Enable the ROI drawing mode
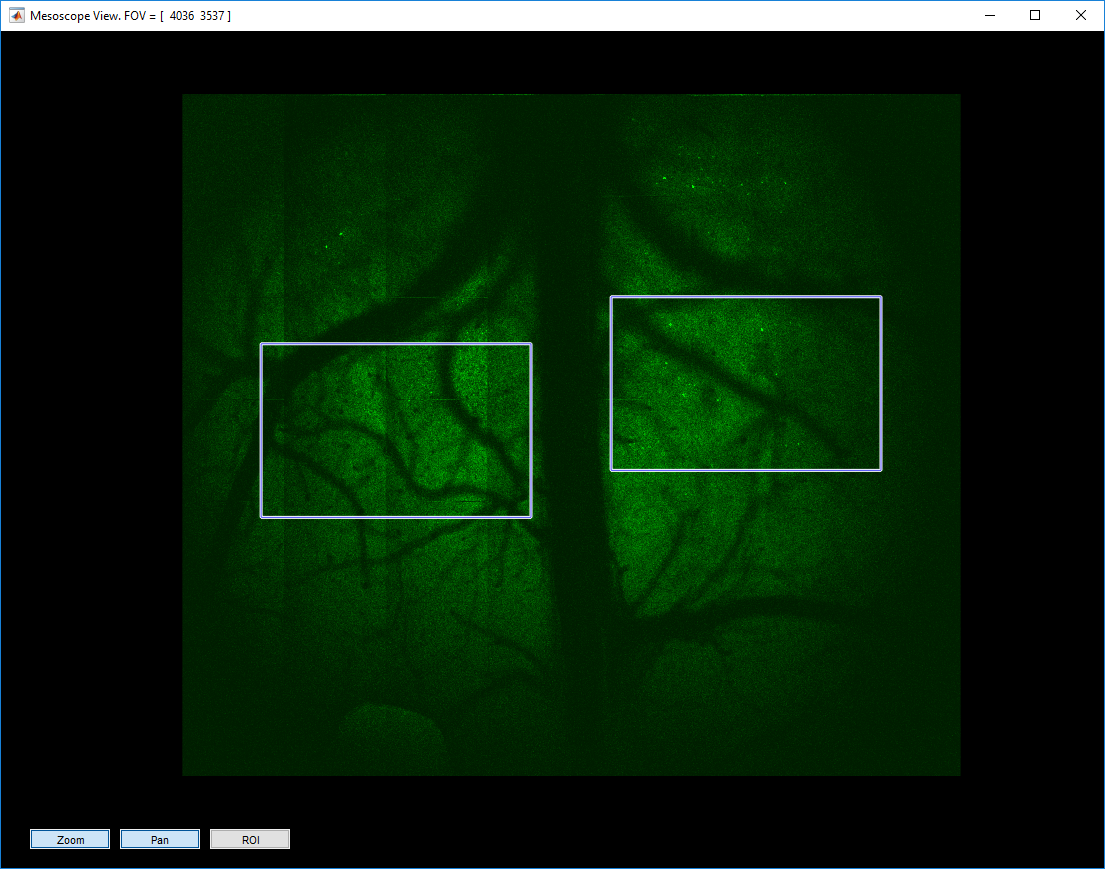Viewport: 1105px width, 869px height. click(249, 838)
